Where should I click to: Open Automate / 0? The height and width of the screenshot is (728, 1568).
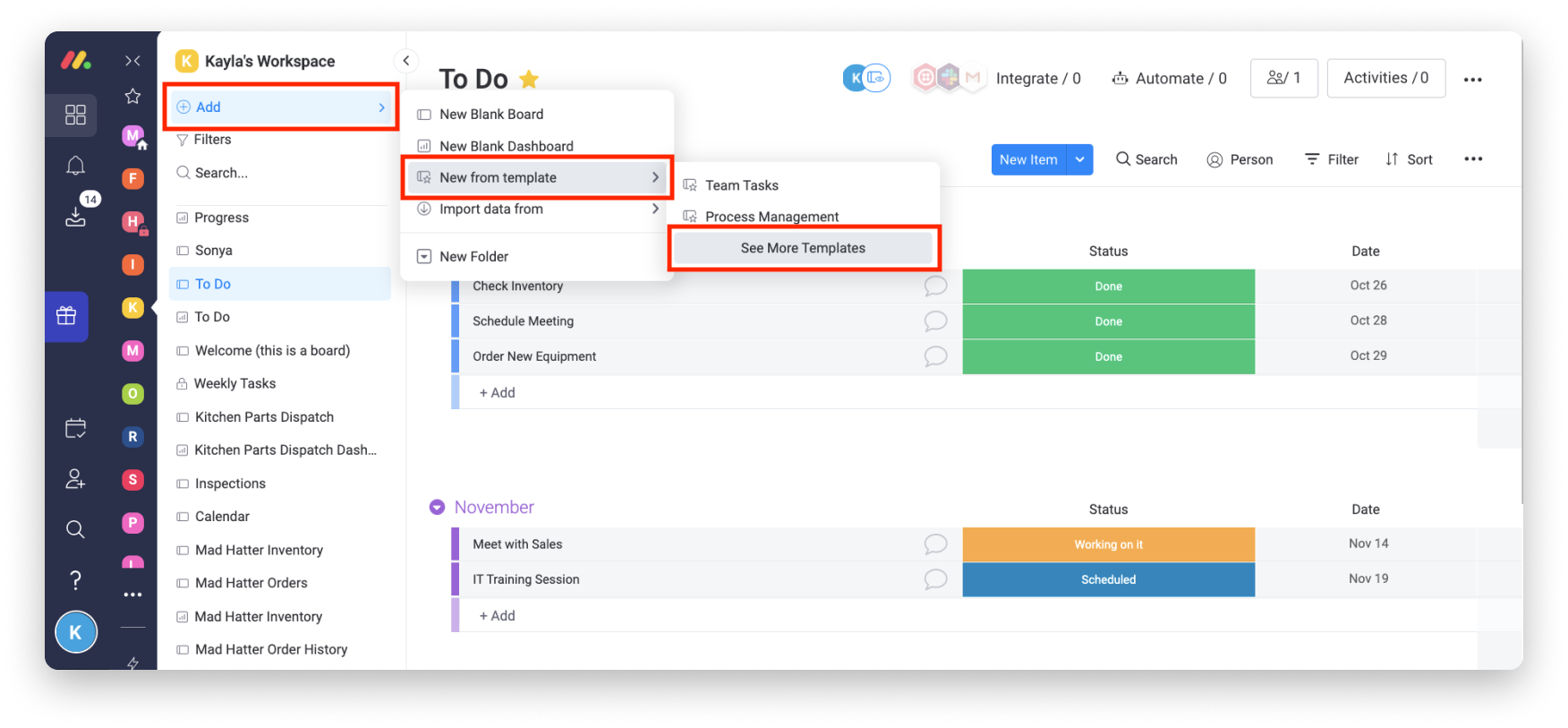1169,79
